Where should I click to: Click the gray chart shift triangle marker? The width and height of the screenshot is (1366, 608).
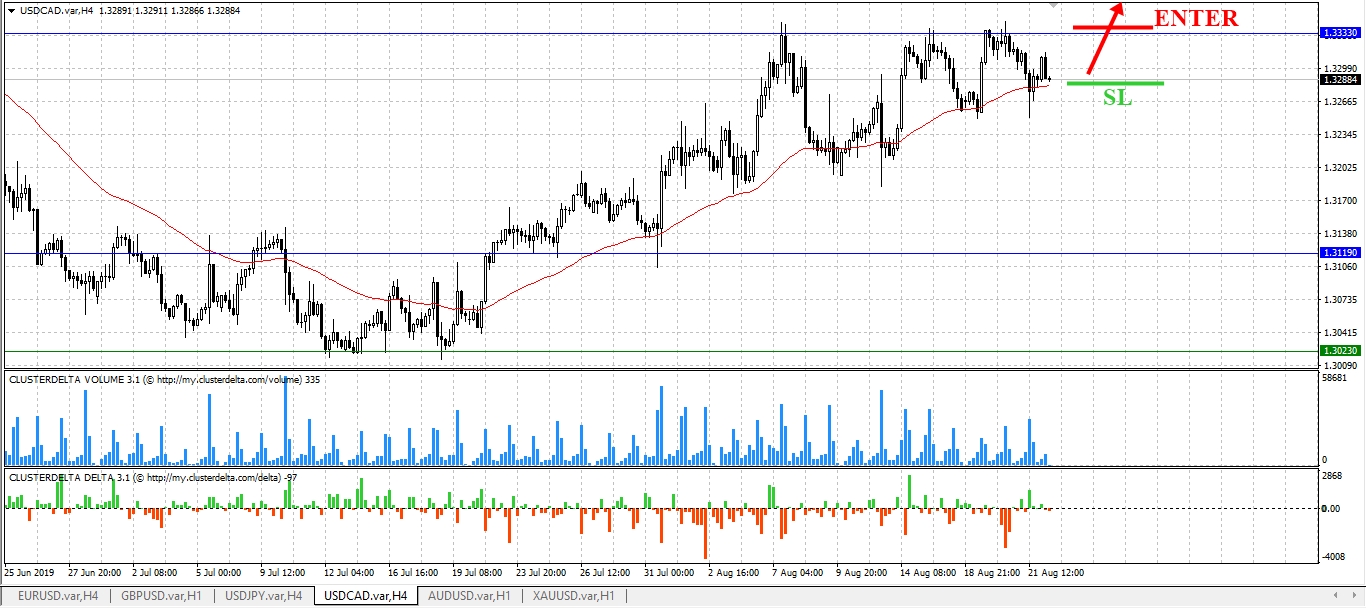1052,5
